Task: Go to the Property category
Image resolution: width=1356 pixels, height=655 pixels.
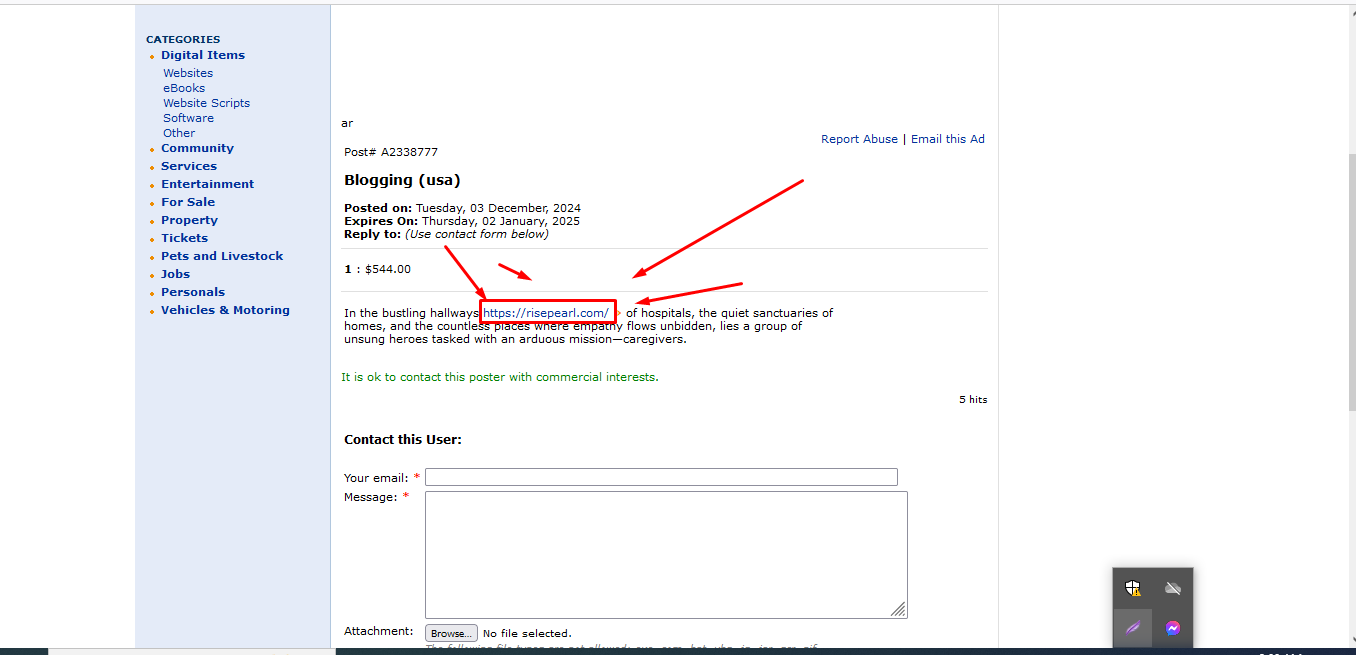Action: pos(189,220)
